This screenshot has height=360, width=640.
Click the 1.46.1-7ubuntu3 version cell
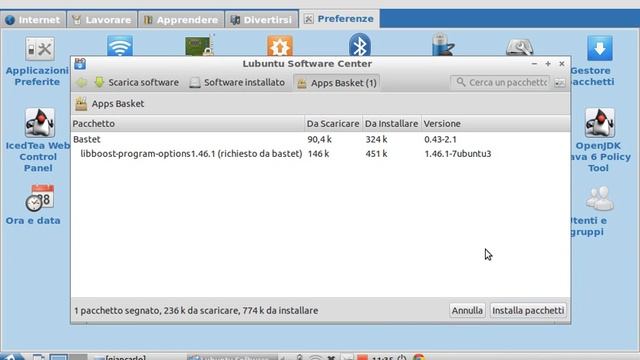[458, 154]
